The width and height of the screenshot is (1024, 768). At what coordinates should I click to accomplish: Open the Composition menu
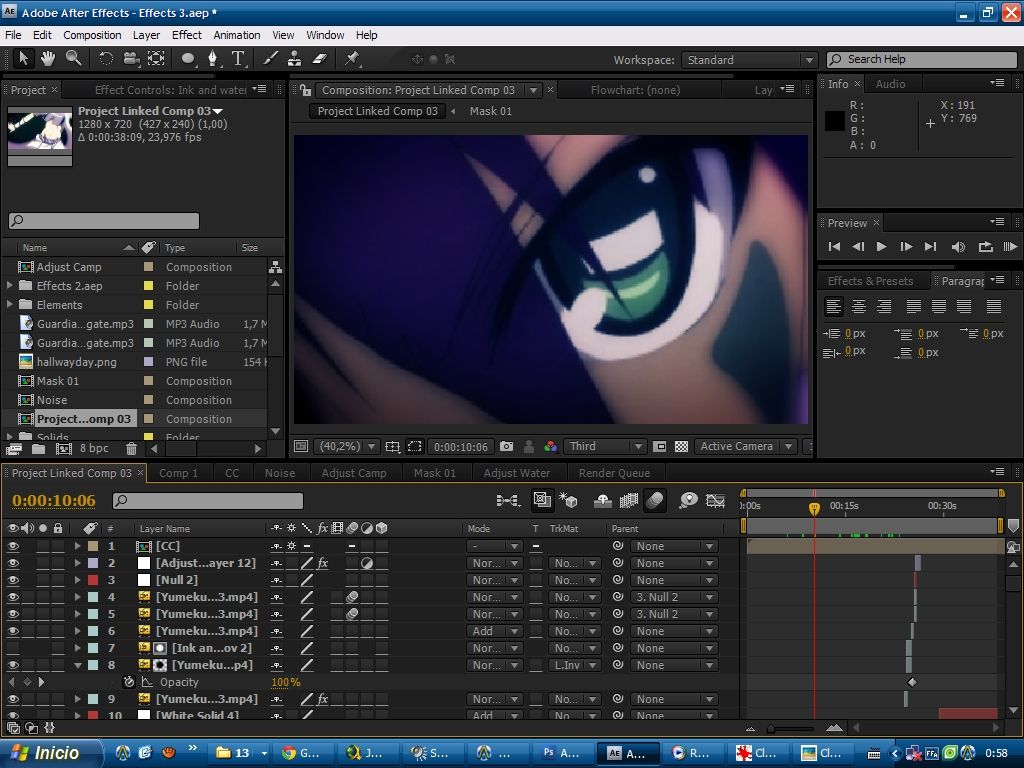click(x=92, y=35)
